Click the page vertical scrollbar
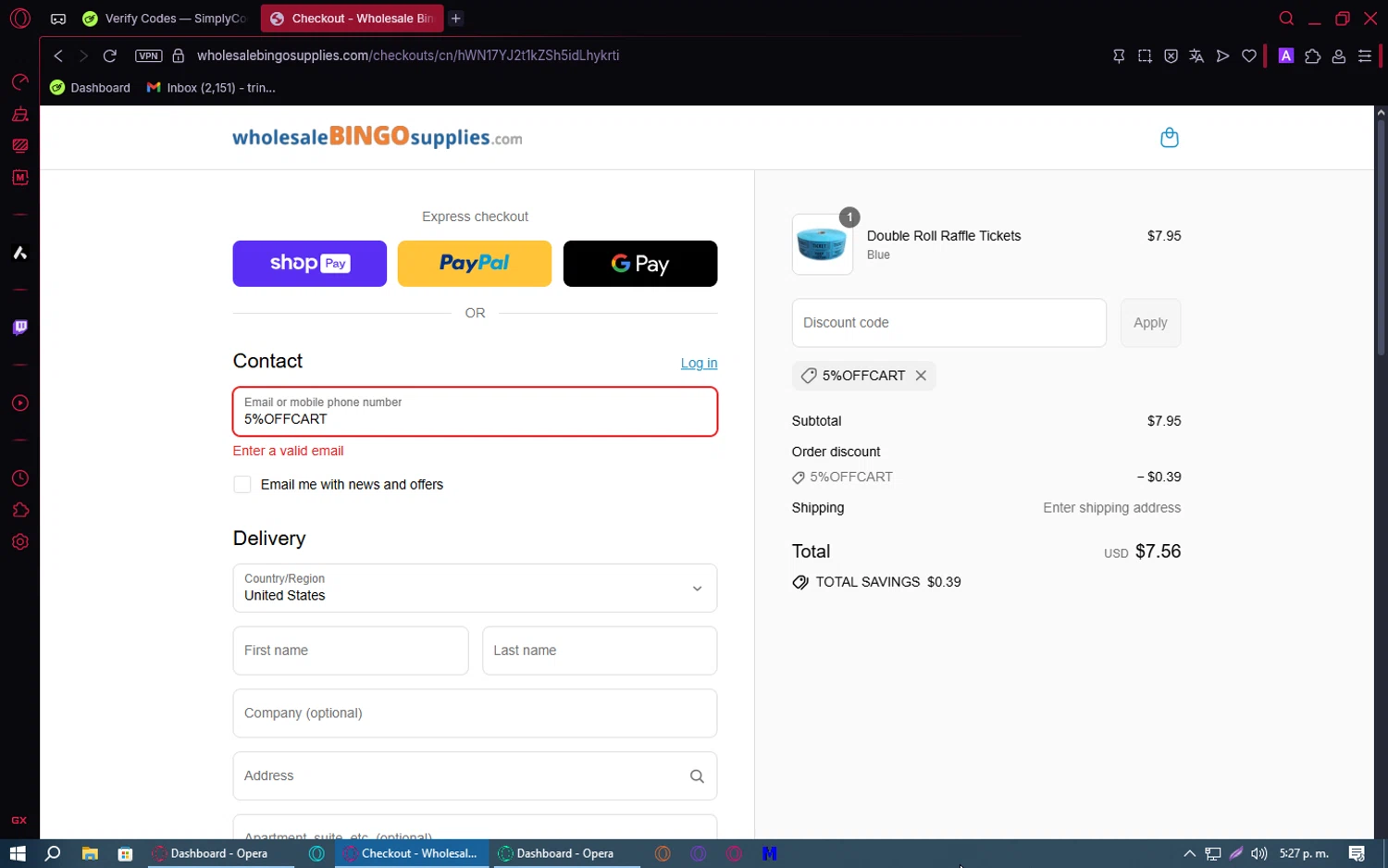 pos(1381,238)
